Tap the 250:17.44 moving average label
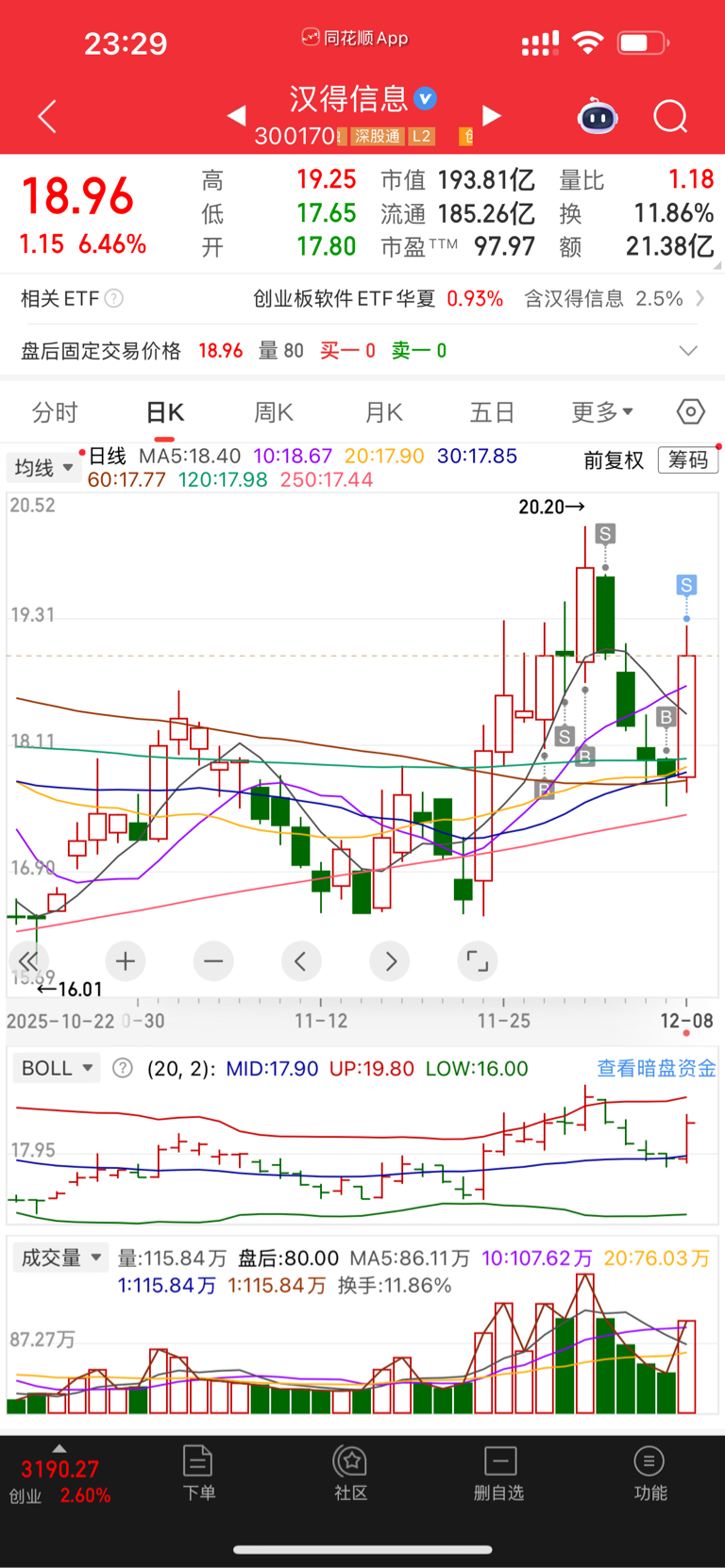This screenshot has height=1568, width=725. pos(327,479)
